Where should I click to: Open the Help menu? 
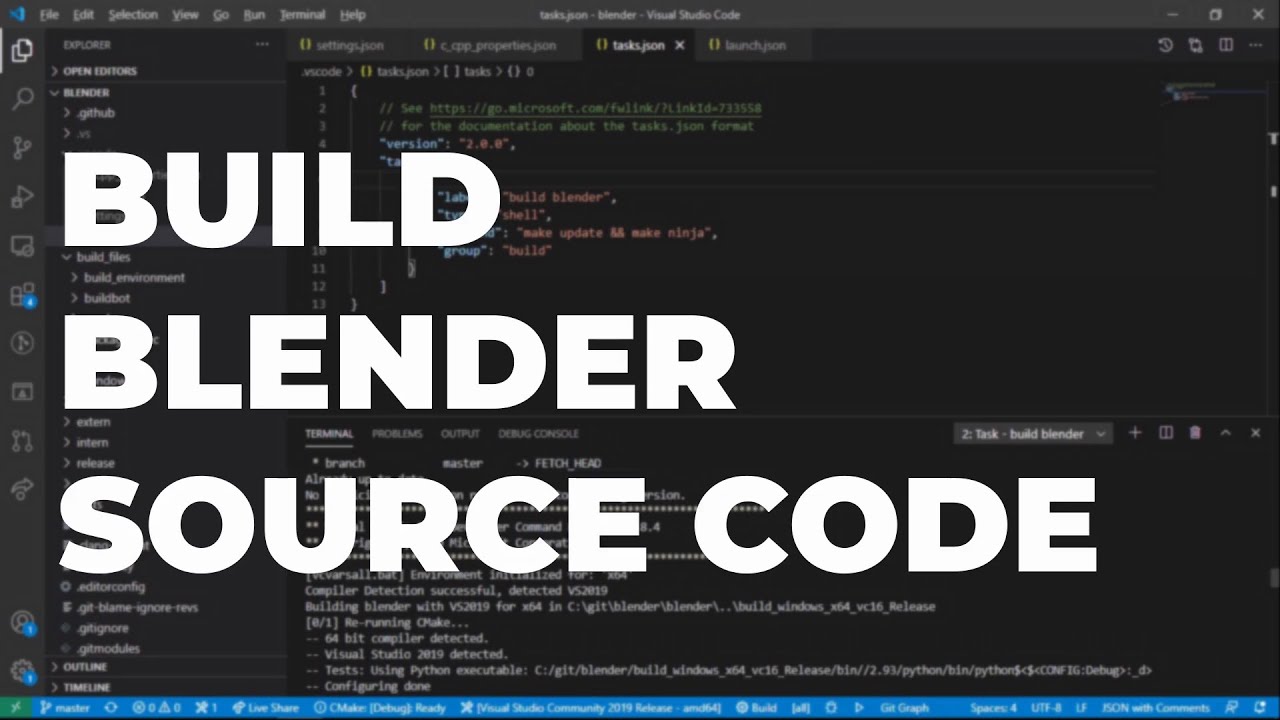pyautogui.click(x=352, y=15)
